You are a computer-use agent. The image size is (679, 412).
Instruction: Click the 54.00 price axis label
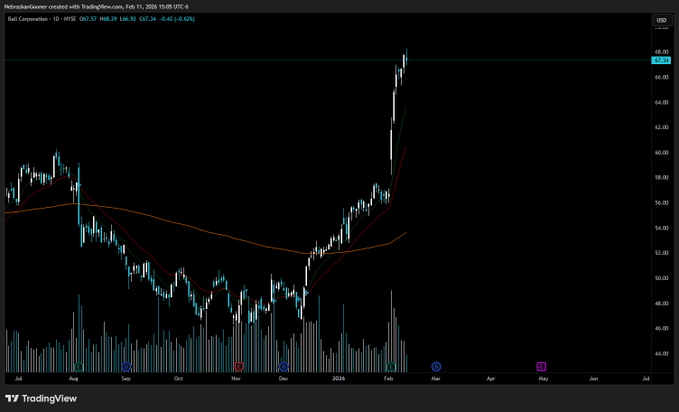[x=661, y=228]
